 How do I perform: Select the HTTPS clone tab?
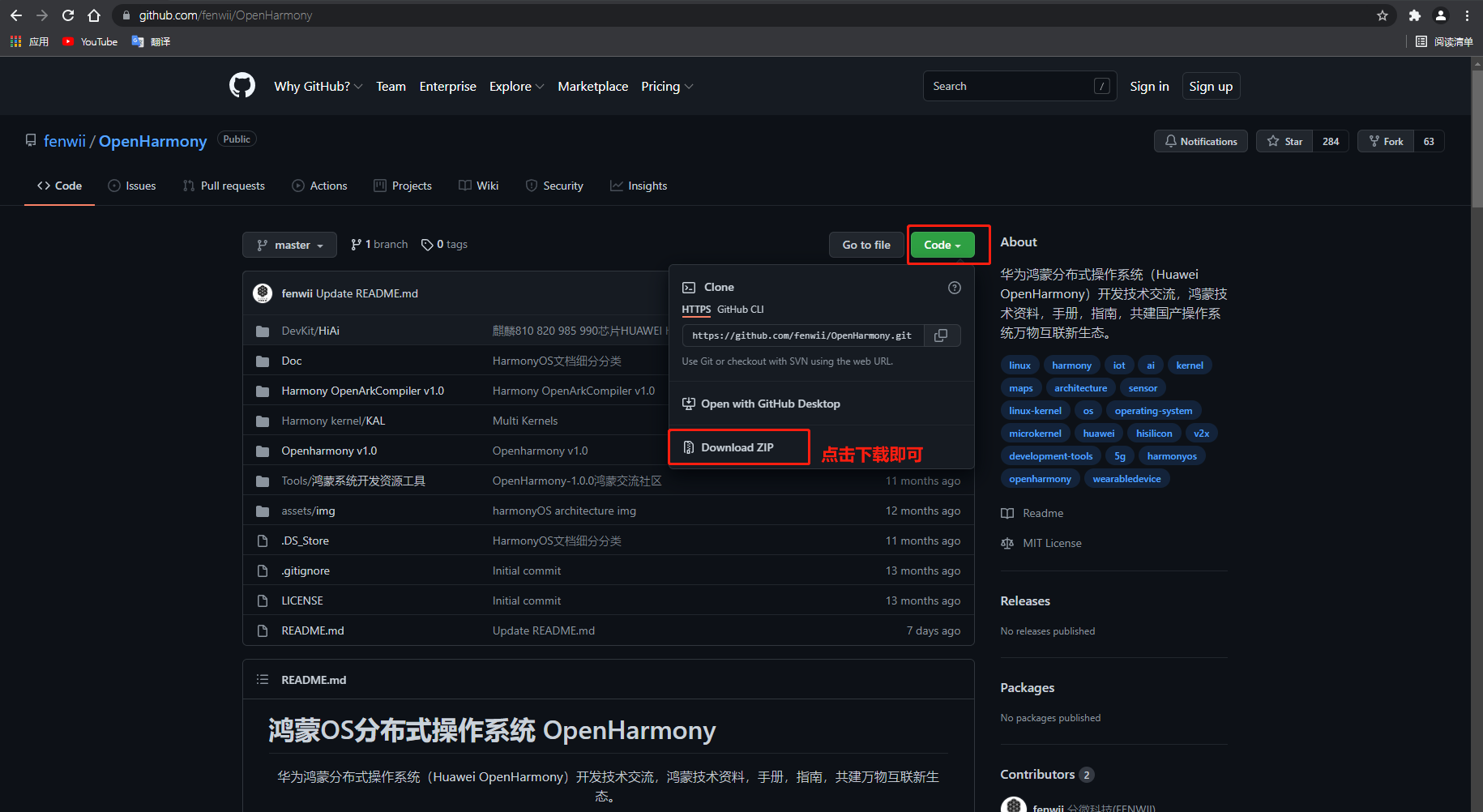(x=696, y=310)
